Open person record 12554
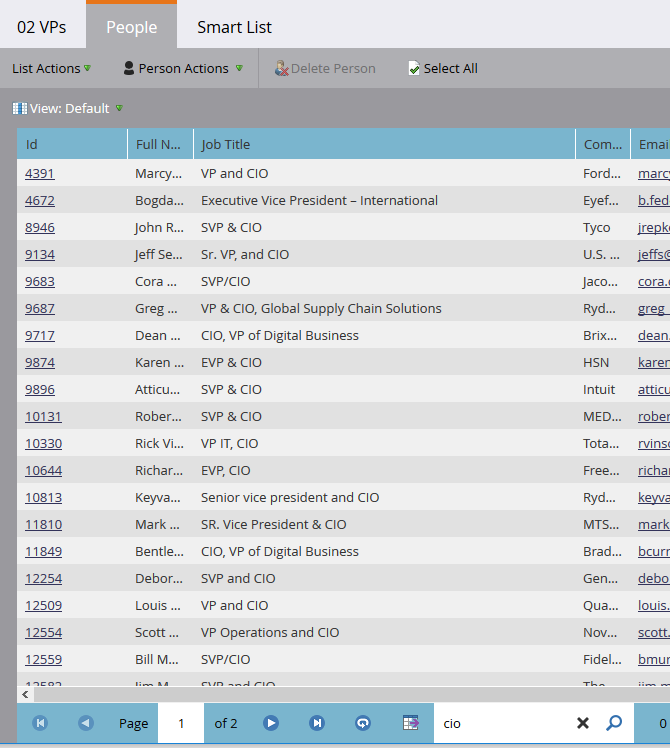Viewport: 670px width, 748px height. [x=43, y=632]
